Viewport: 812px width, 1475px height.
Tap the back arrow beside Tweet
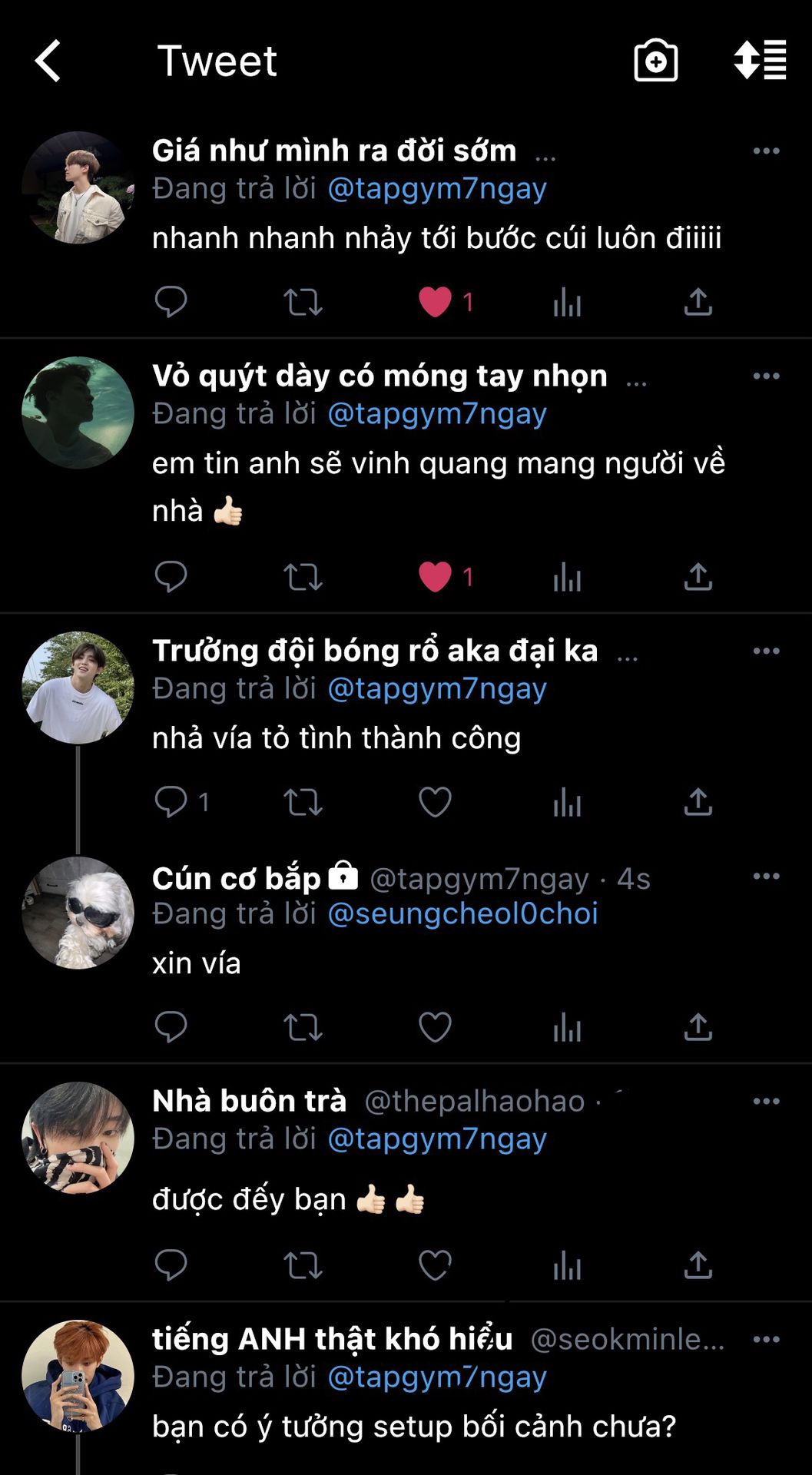[x=48, y=61]
